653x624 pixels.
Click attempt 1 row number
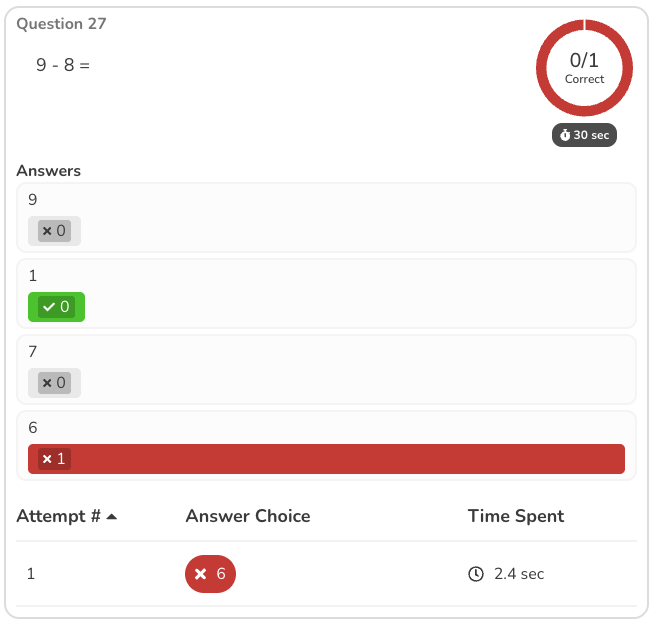(31, 574)
